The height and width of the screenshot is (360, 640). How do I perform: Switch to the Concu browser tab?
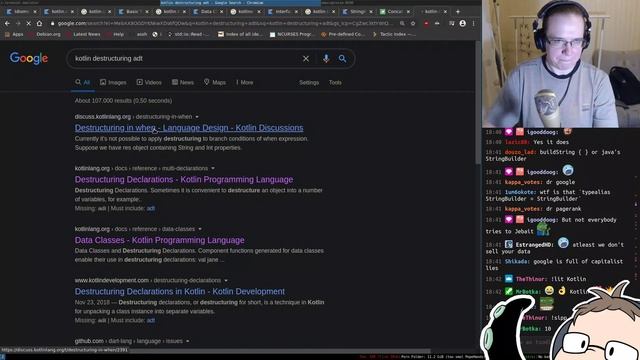394,12
